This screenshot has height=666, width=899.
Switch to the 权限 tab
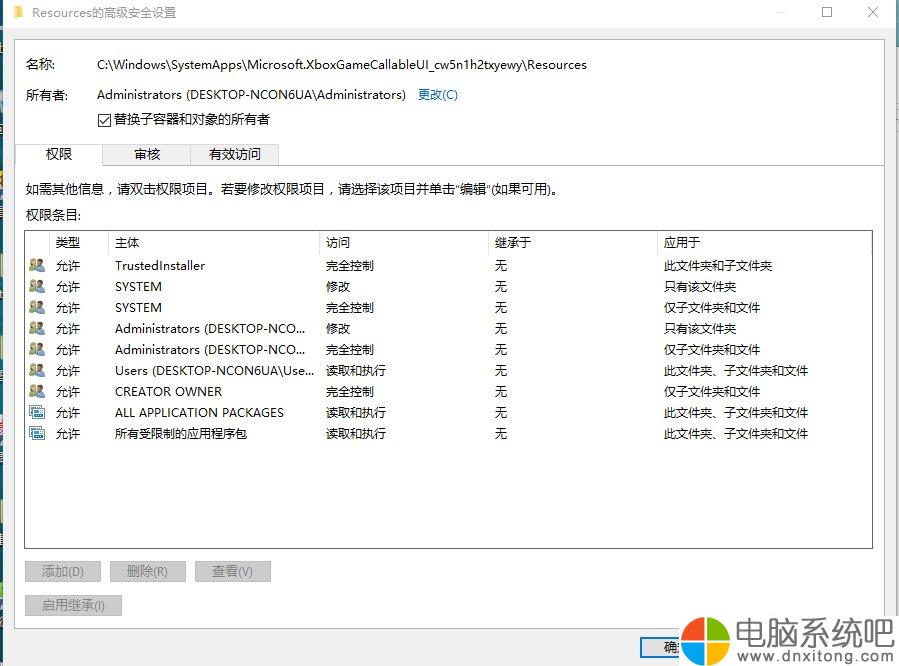[58, 154]
